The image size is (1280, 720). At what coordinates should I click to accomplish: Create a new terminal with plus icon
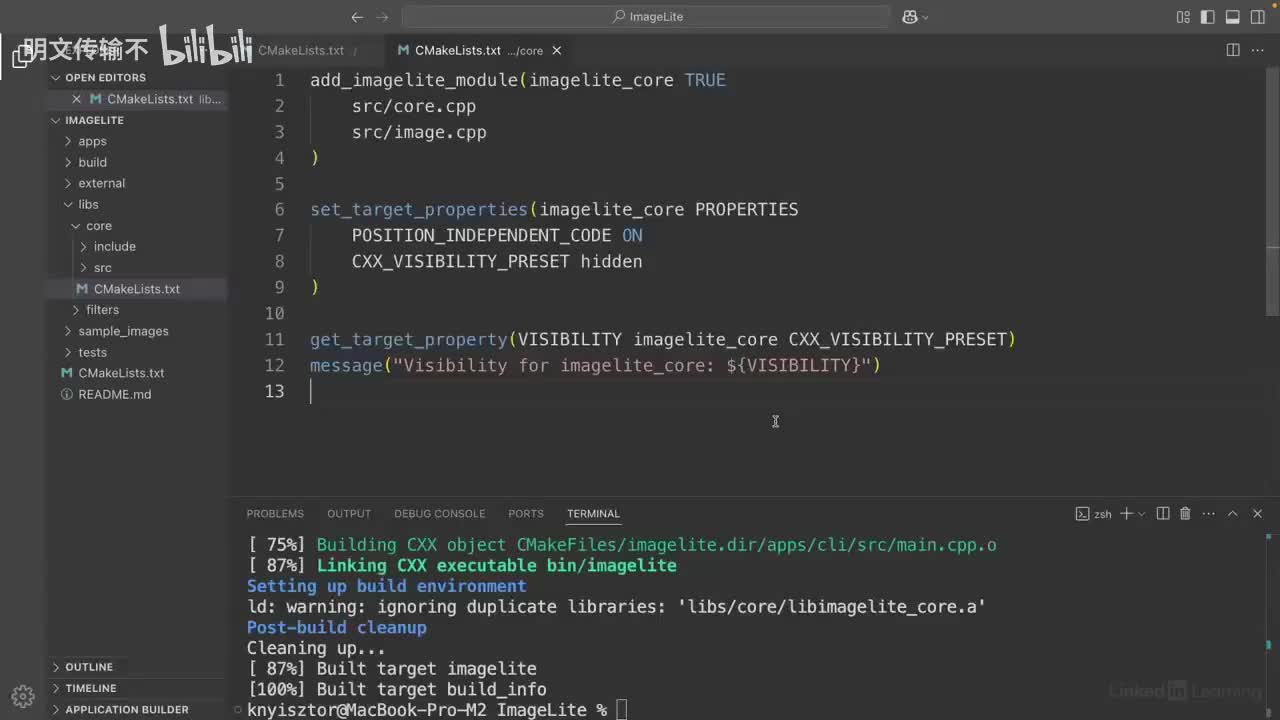(1126, 514)
